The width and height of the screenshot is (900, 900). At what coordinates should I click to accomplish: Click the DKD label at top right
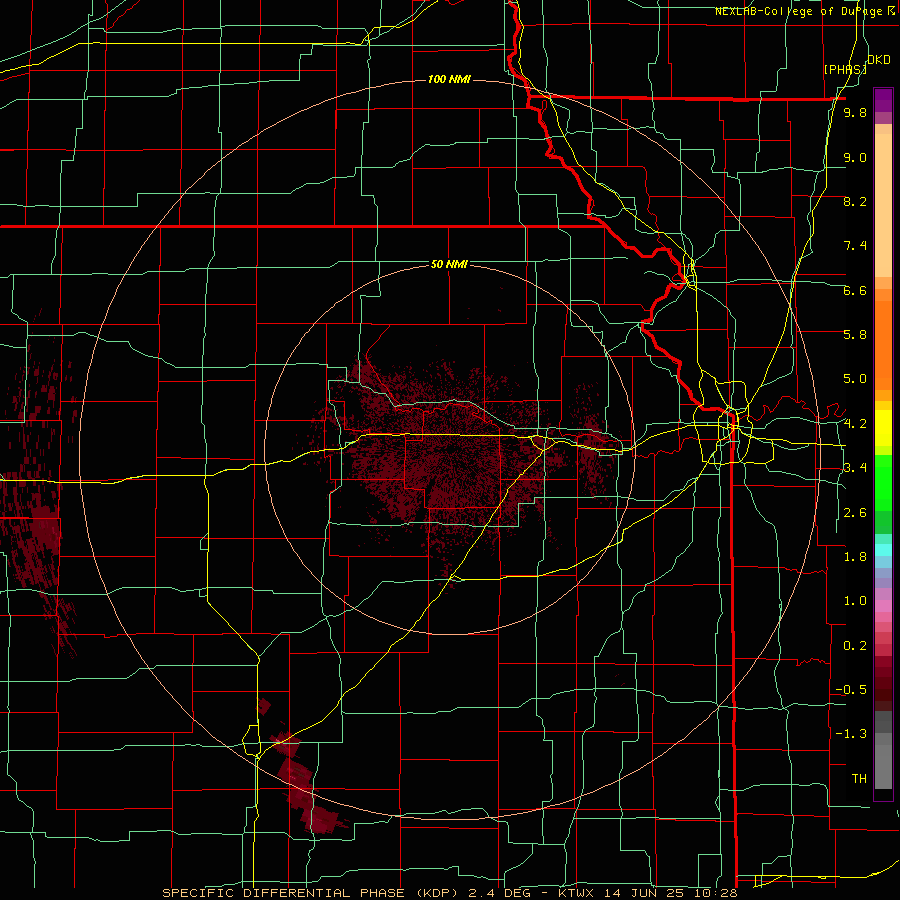click(x=879, y=60)
